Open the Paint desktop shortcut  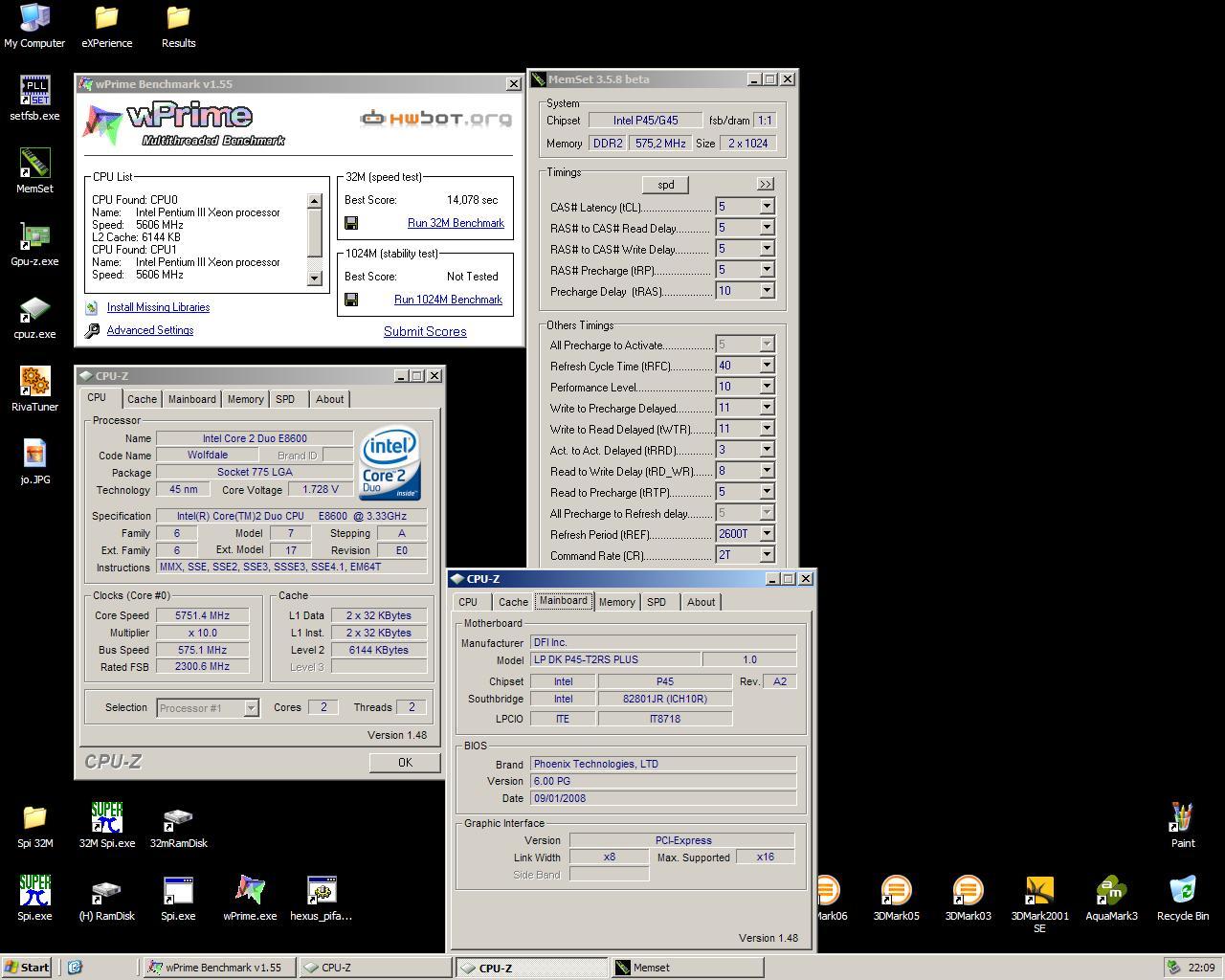pyautogui.click(x=1183, y=826)
